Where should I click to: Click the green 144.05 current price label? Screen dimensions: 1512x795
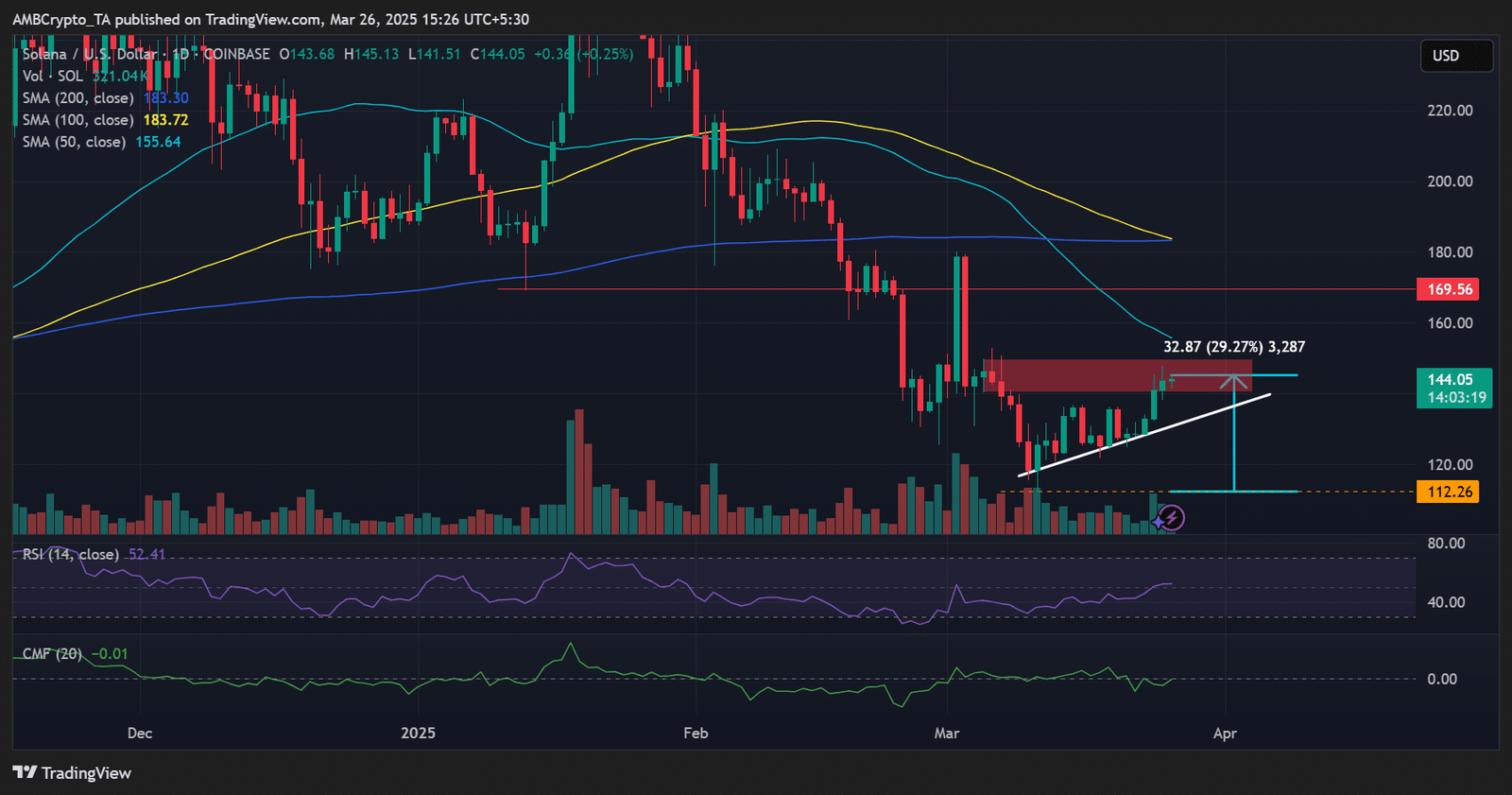pos(1453,388)
